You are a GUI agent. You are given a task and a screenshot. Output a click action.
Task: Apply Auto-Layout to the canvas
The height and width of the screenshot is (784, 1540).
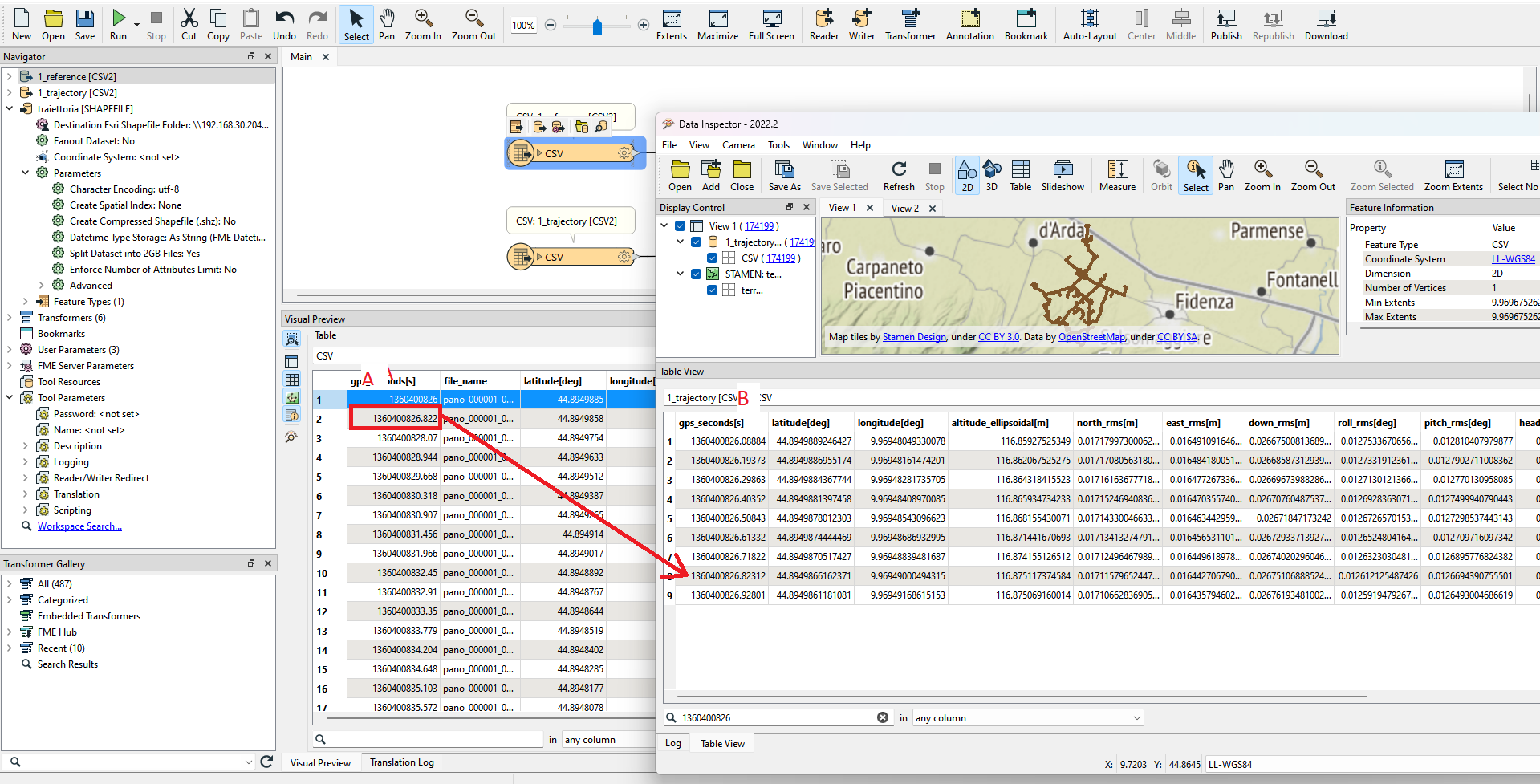click(x=1090, y=24)
